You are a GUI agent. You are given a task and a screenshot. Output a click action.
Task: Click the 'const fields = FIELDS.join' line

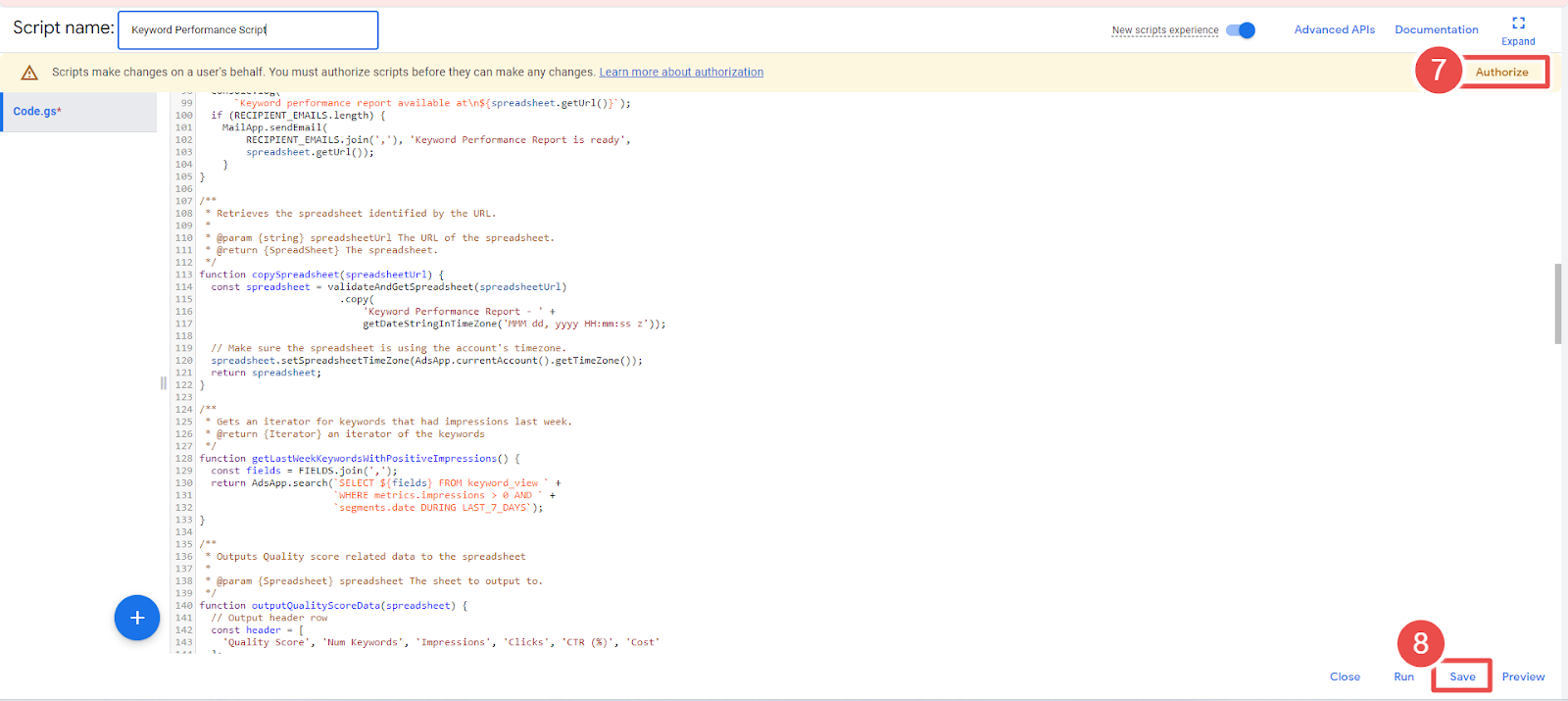point(304,471)
